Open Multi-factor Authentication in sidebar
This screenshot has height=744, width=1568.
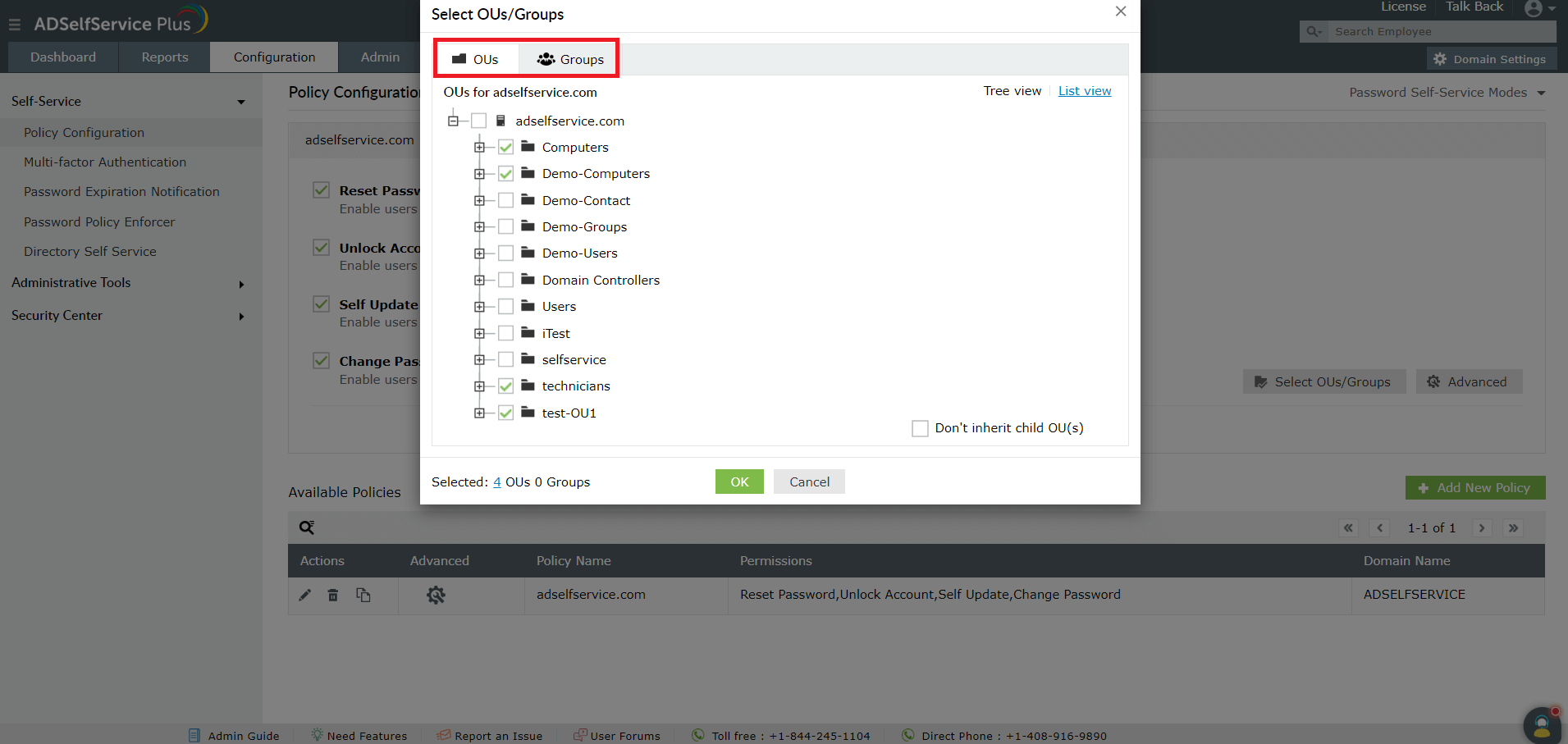point(105,162)
